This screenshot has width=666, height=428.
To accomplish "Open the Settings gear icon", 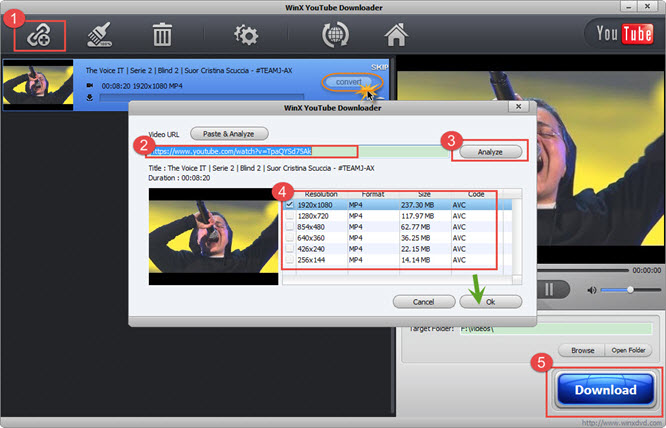I will click(x=246, y=35).
